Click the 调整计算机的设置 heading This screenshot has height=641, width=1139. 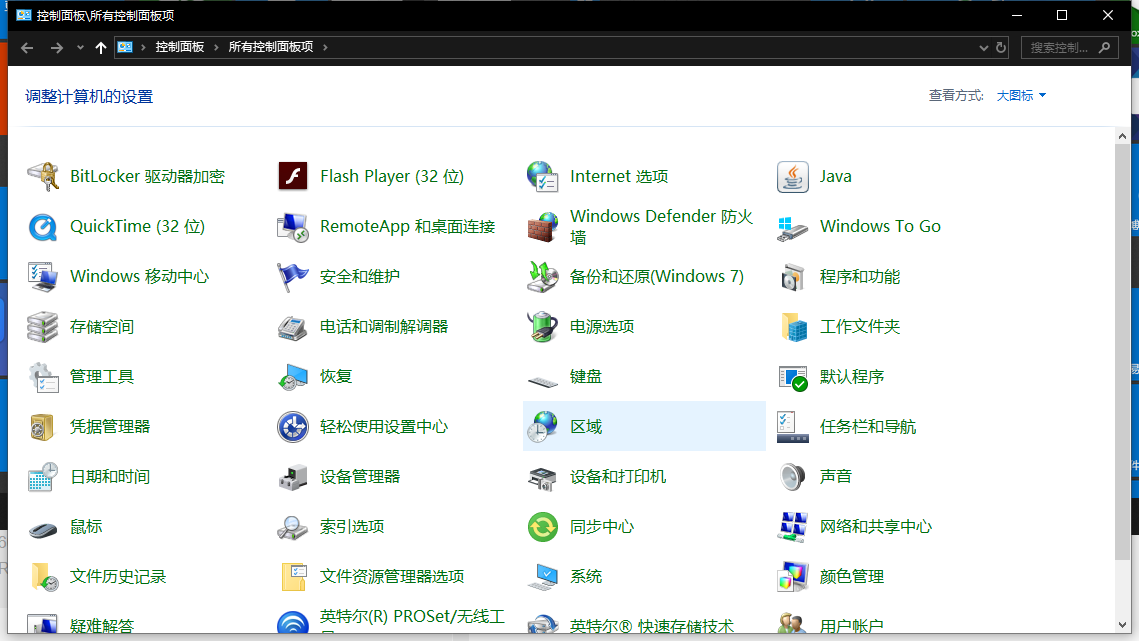coord(89,97)
